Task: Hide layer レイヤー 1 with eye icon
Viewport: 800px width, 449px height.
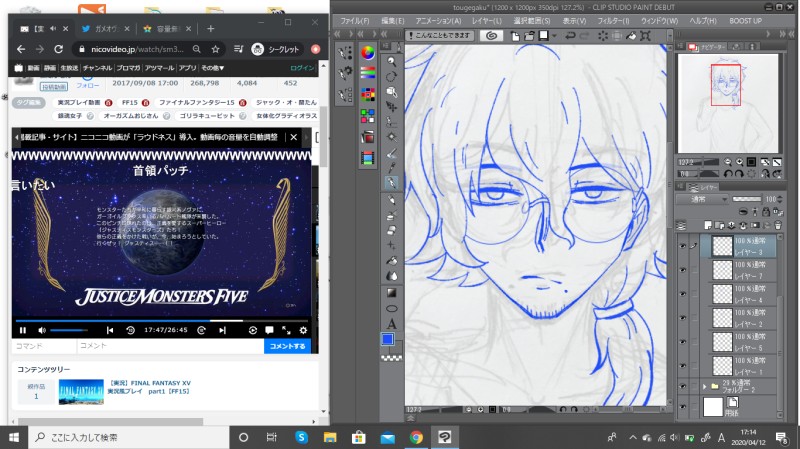Action: tap(683, 366)
